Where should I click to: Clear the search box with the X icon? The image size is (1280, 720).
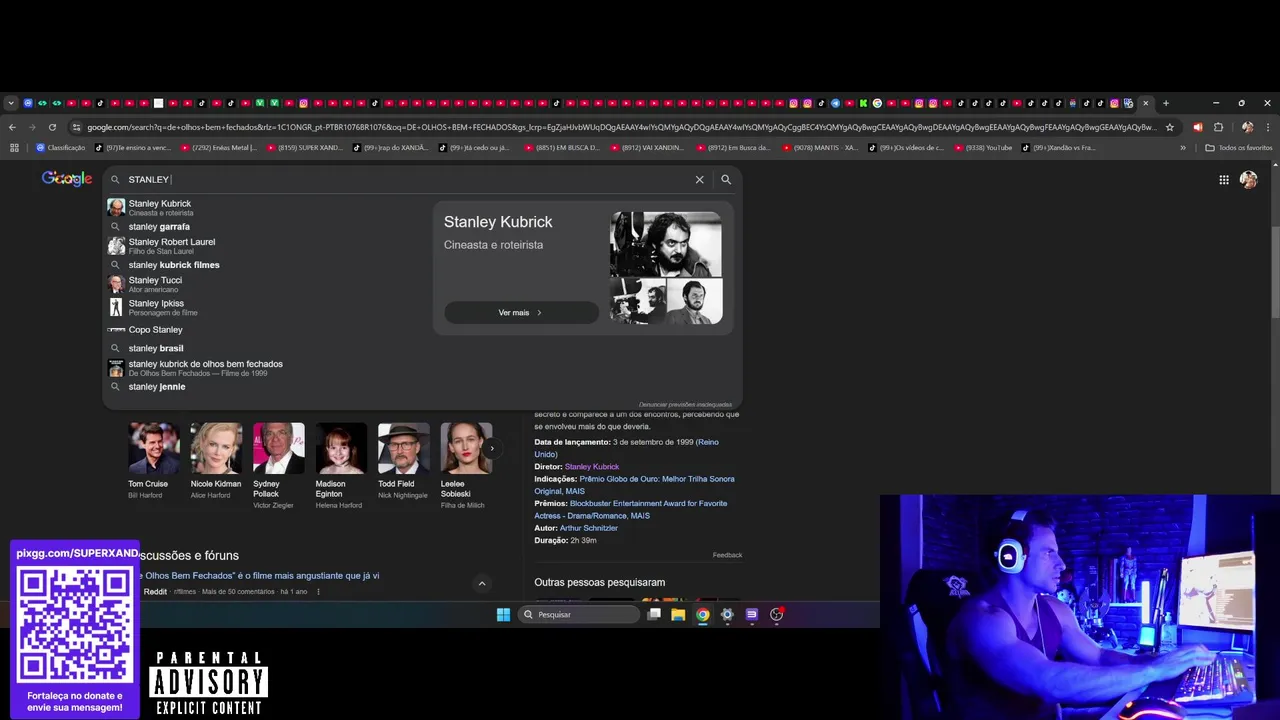click(x=699, y=180)
